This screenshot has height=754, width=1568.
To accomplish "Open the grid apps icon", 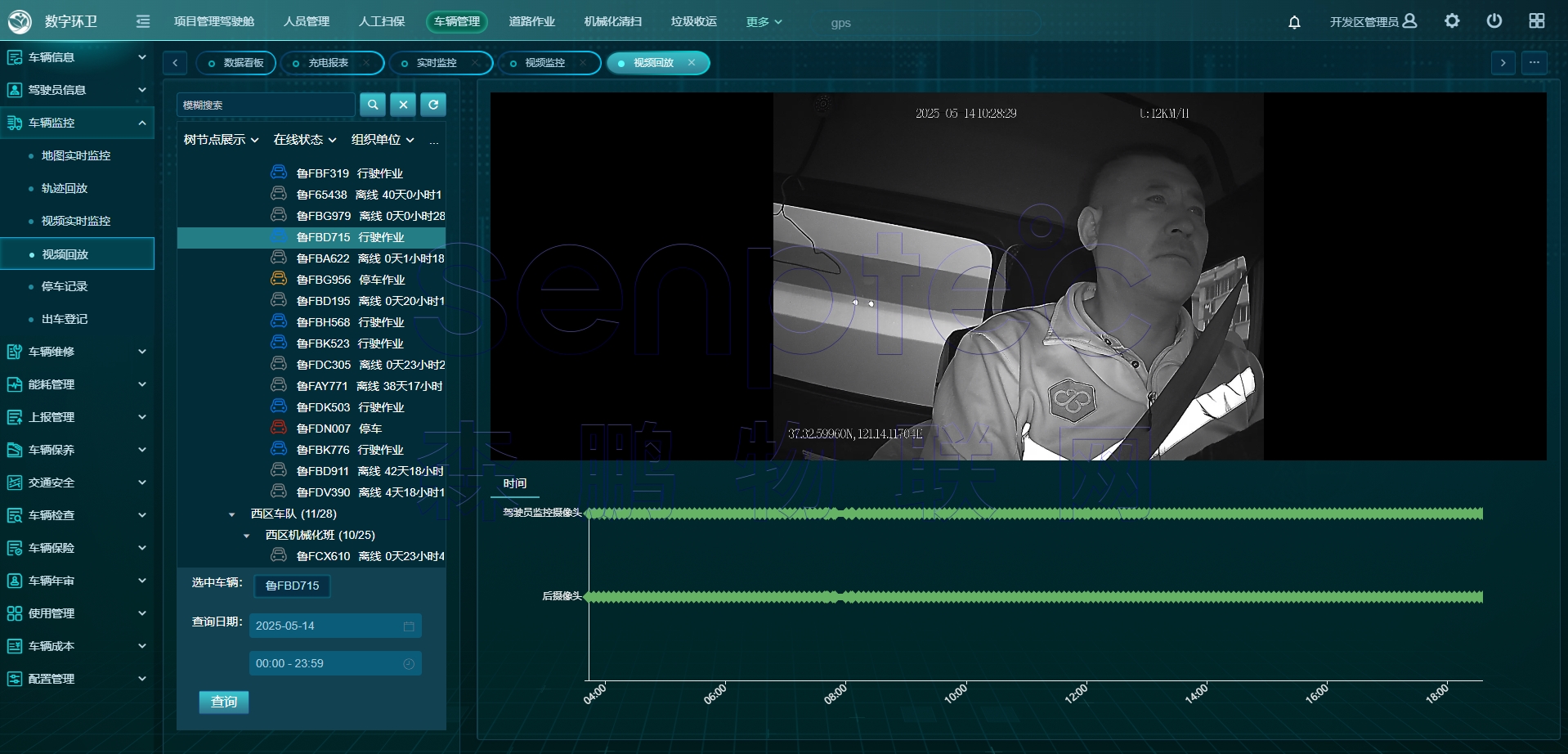I will pyautogui.click(x=1537, y=21).
